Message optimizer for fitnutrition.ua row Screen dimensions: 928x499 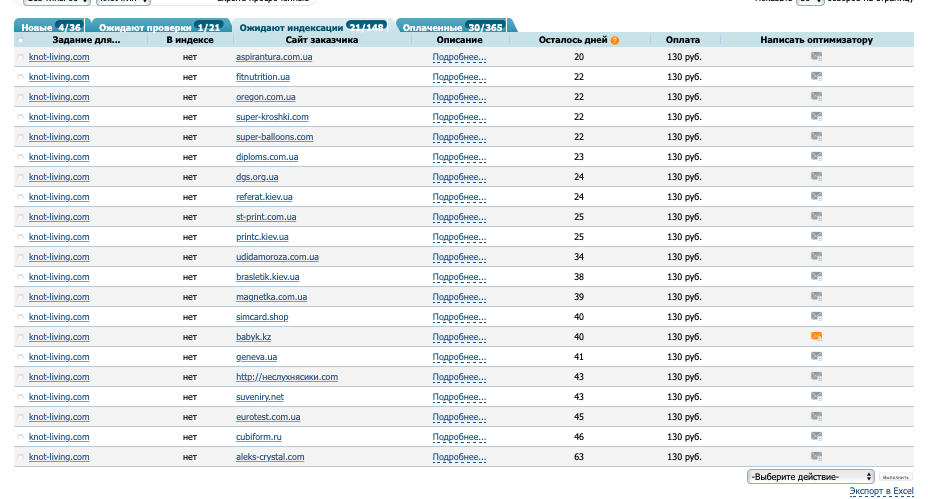816,76
